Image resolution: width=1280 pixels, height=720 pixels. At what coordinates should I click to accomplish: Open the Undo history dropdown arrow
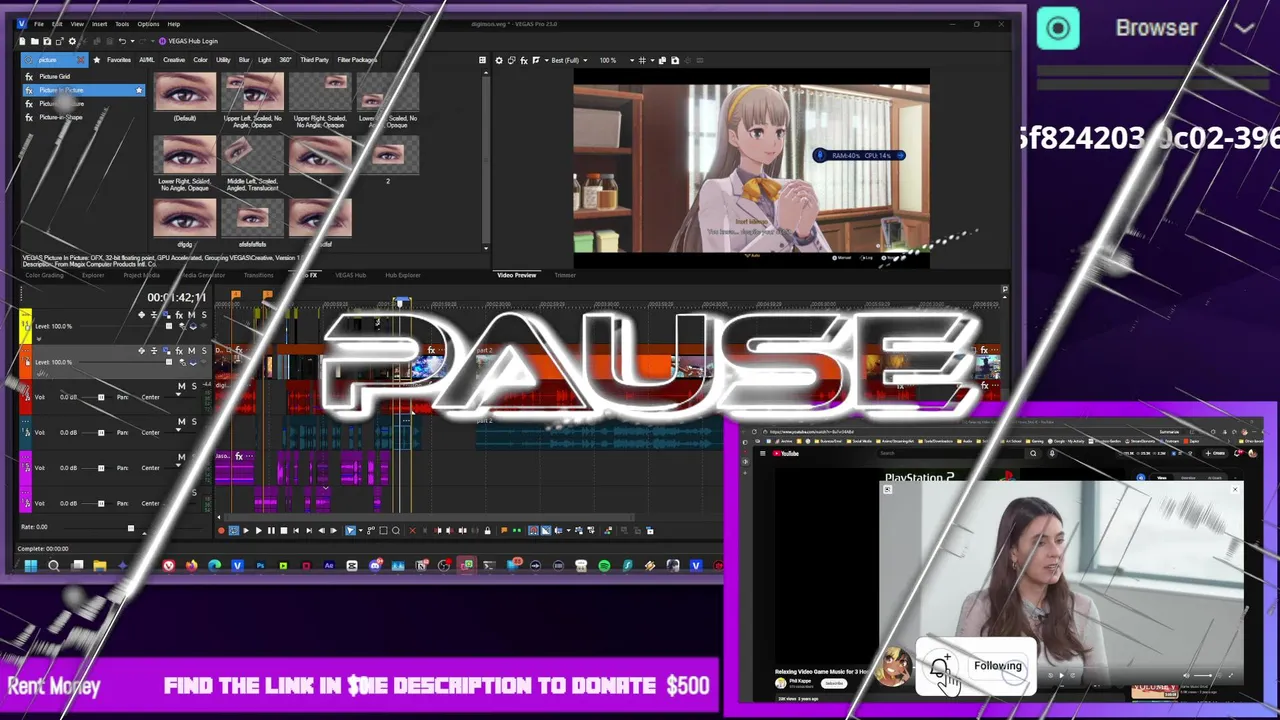[132, 41]
